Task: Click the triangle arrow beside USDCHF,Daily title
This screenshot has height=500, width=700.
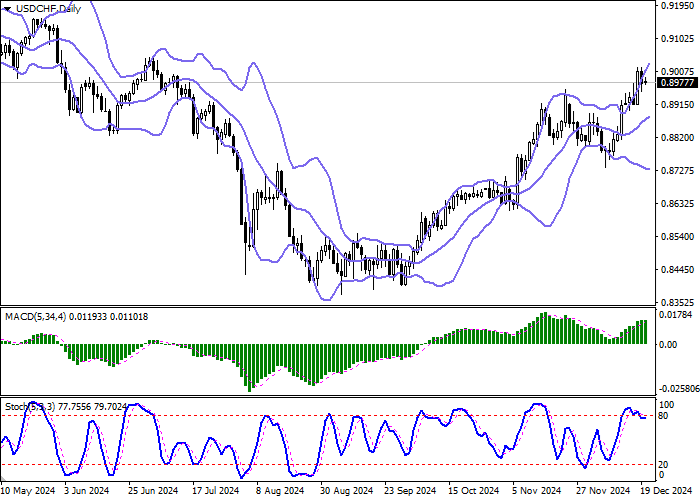Action: coord(7,8)
